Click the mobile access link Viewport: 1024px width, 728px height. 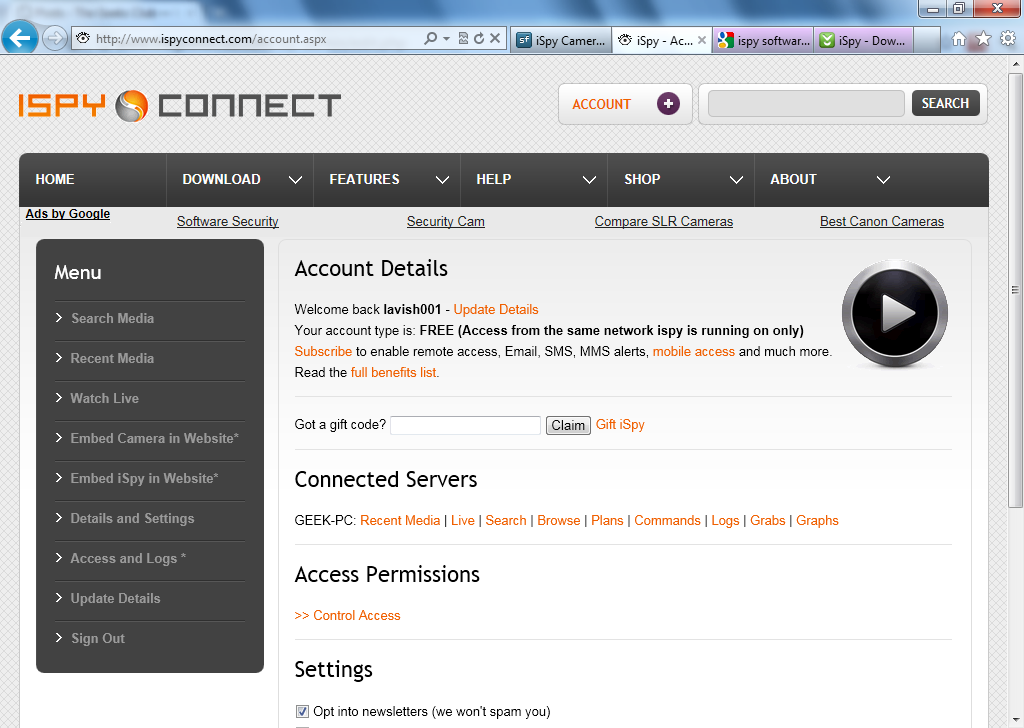[x=694, y=351]
